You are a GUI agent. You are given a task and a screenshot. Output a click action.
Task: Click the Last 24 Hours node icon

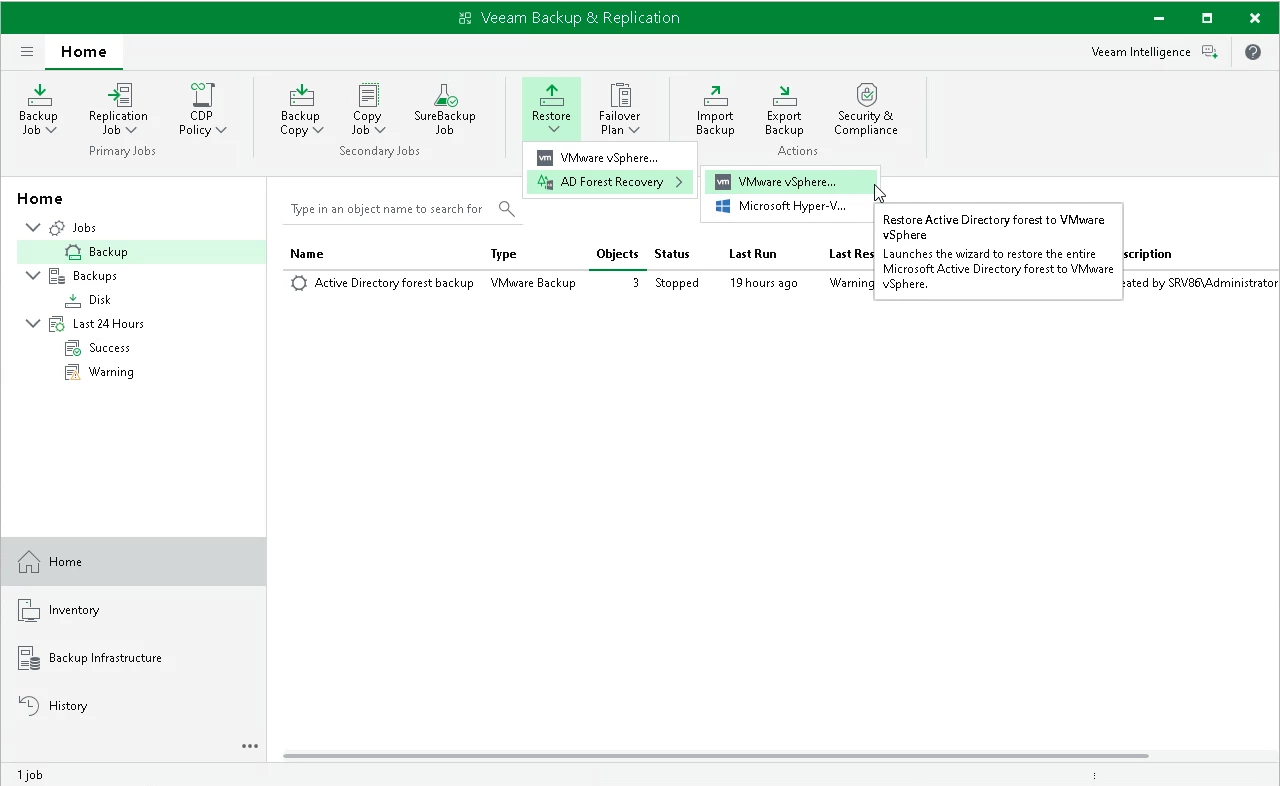point(57,324)
